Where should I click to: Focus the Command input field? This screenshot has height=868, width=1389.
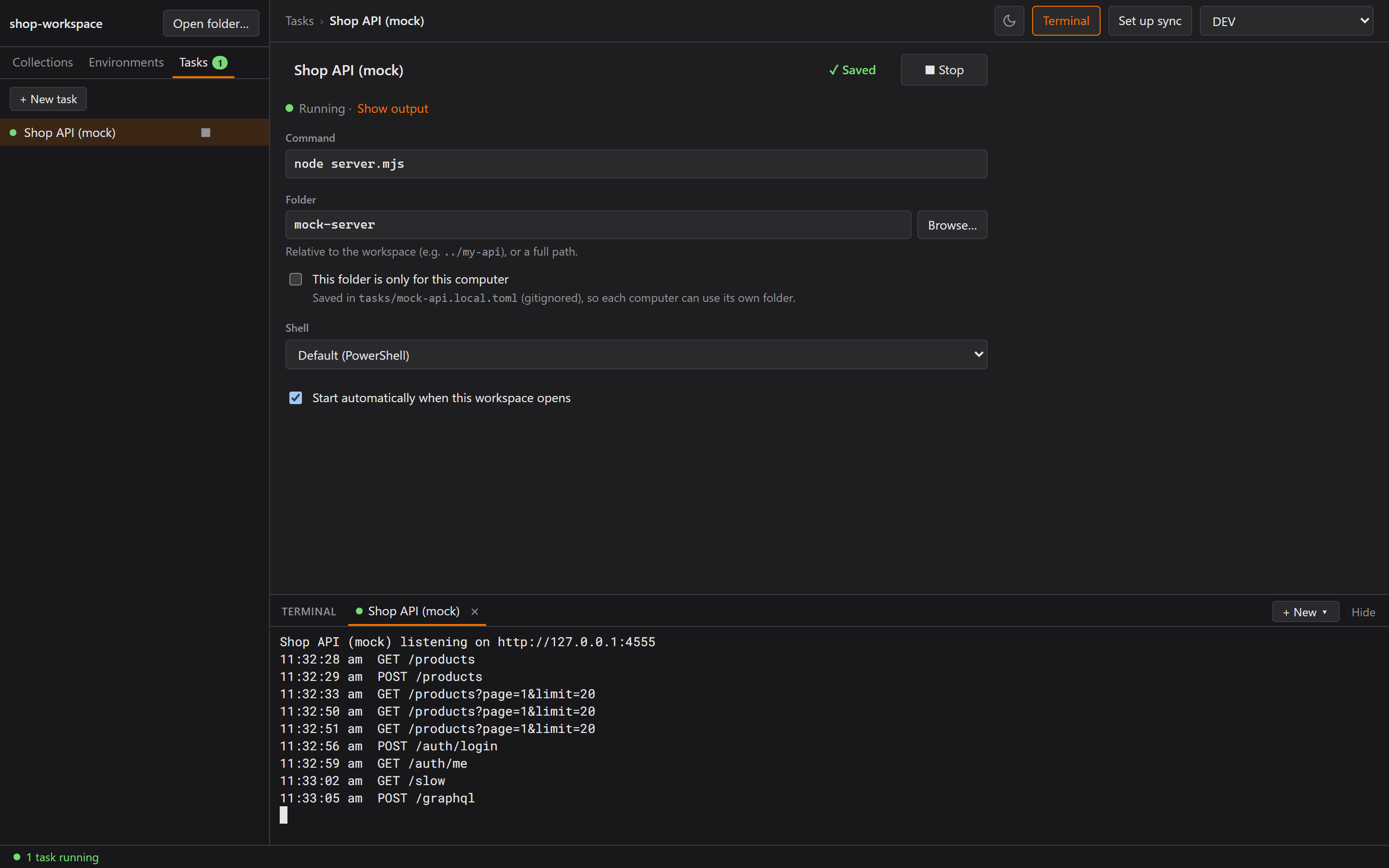(636, 164)
